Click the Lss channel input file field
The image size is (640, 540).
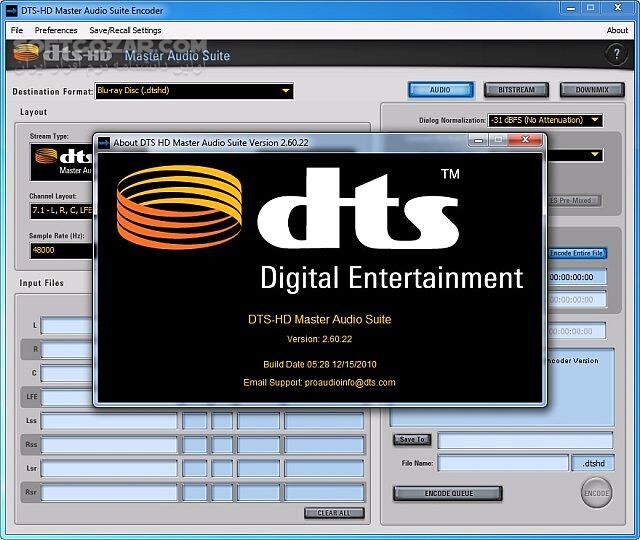coord(109,421)
